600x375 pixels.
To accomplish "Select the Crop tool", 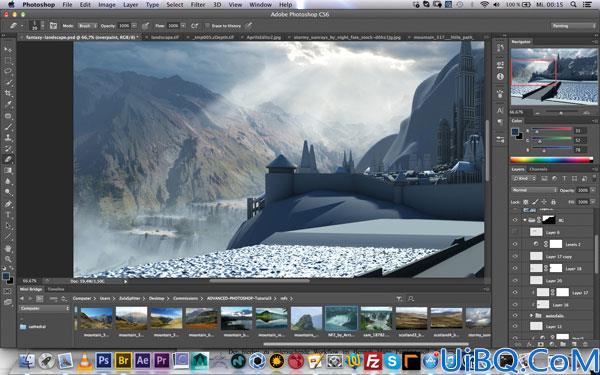I will (x=8, y=93).
